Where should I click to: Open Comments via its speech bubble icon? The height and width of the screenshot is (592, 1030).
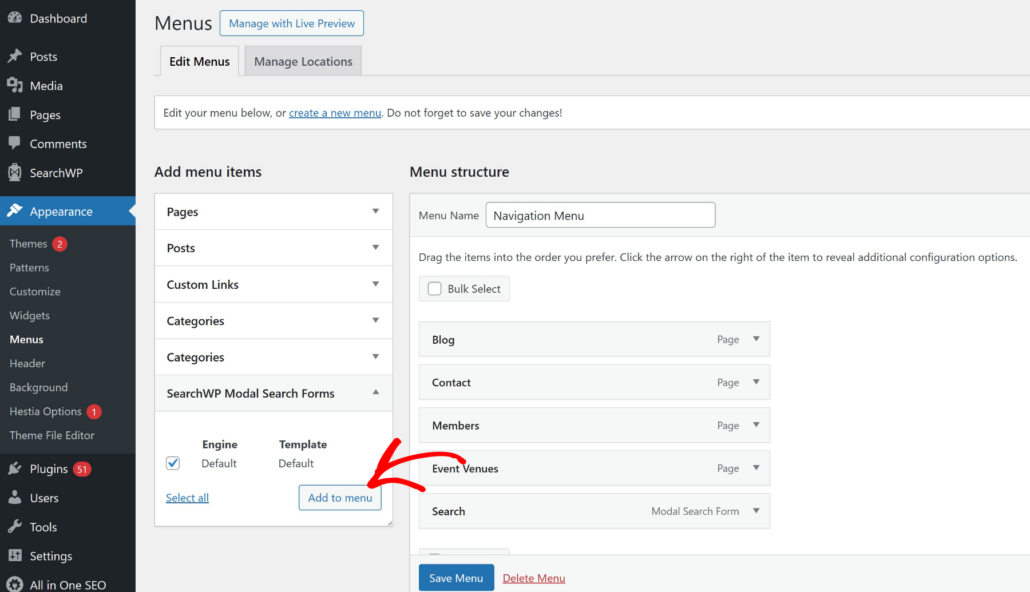[14, 143]
